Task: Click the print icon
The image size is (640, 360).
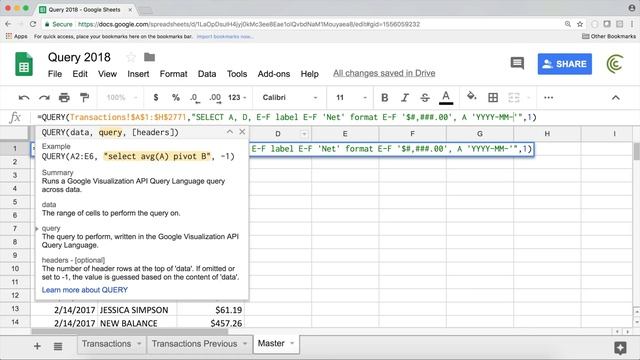Action: [x=64, y=98]
